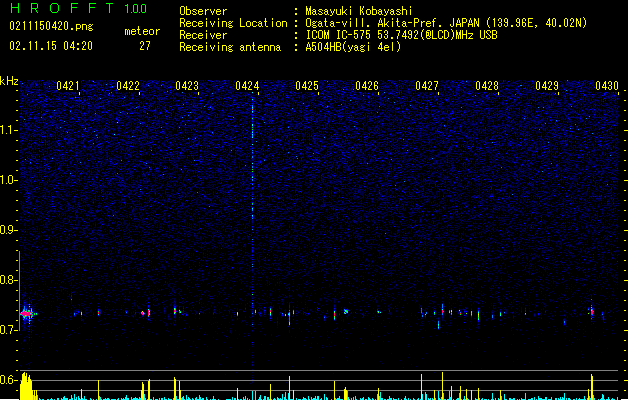
Task: Click the 0424 time marker
Action: (x=247, y=86)
